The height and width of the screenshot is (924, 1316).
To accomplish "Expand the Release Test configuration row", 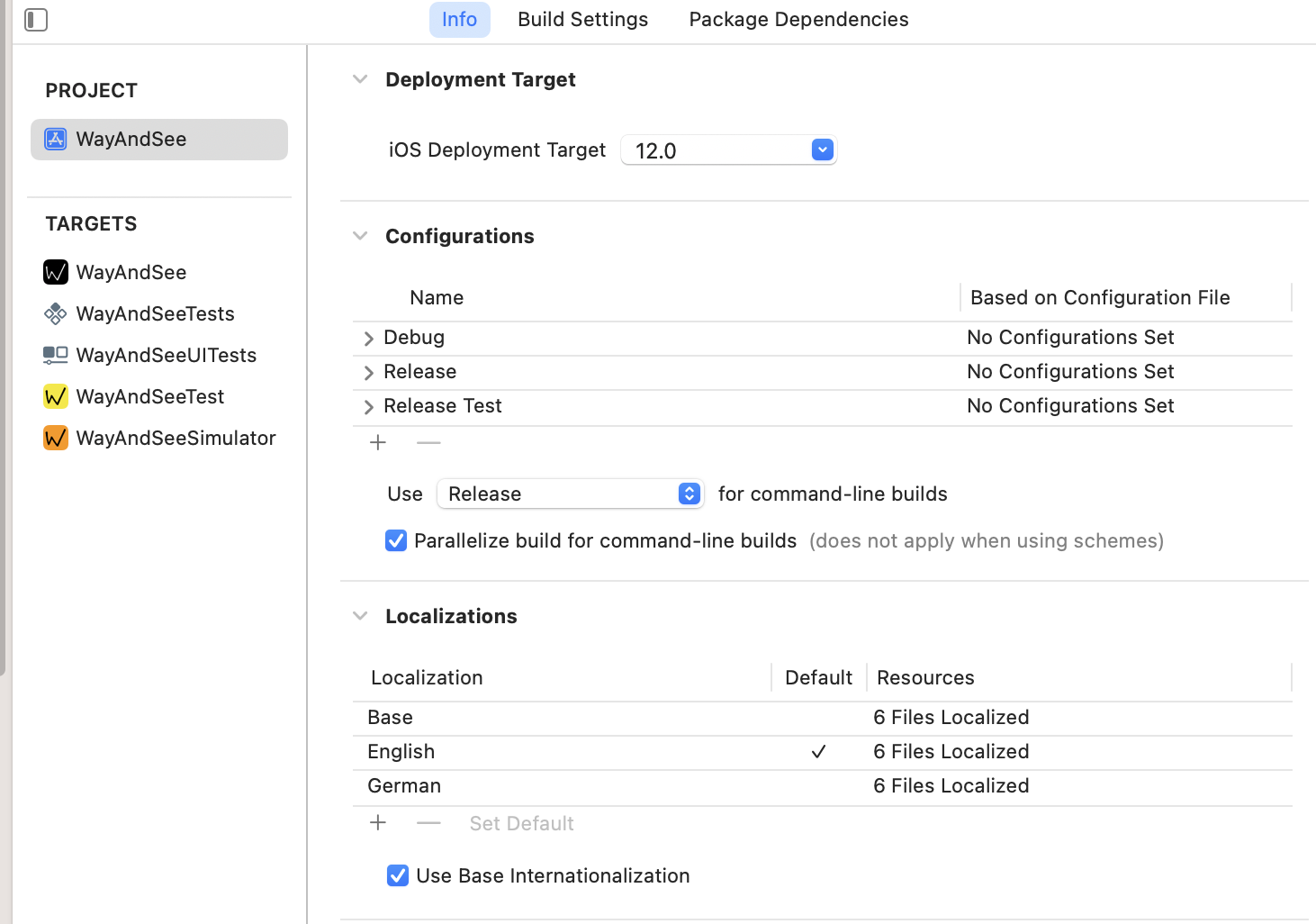I will (x=368, y=407).
